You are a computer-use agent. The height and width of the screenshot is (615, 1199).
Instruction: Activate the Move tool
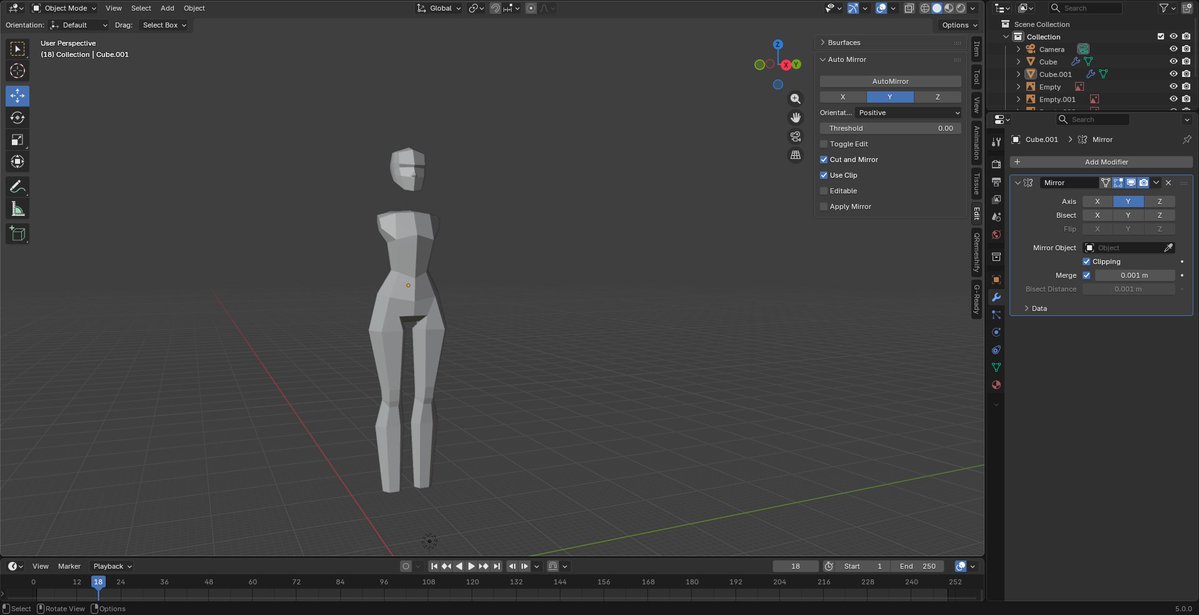(18, 96)
